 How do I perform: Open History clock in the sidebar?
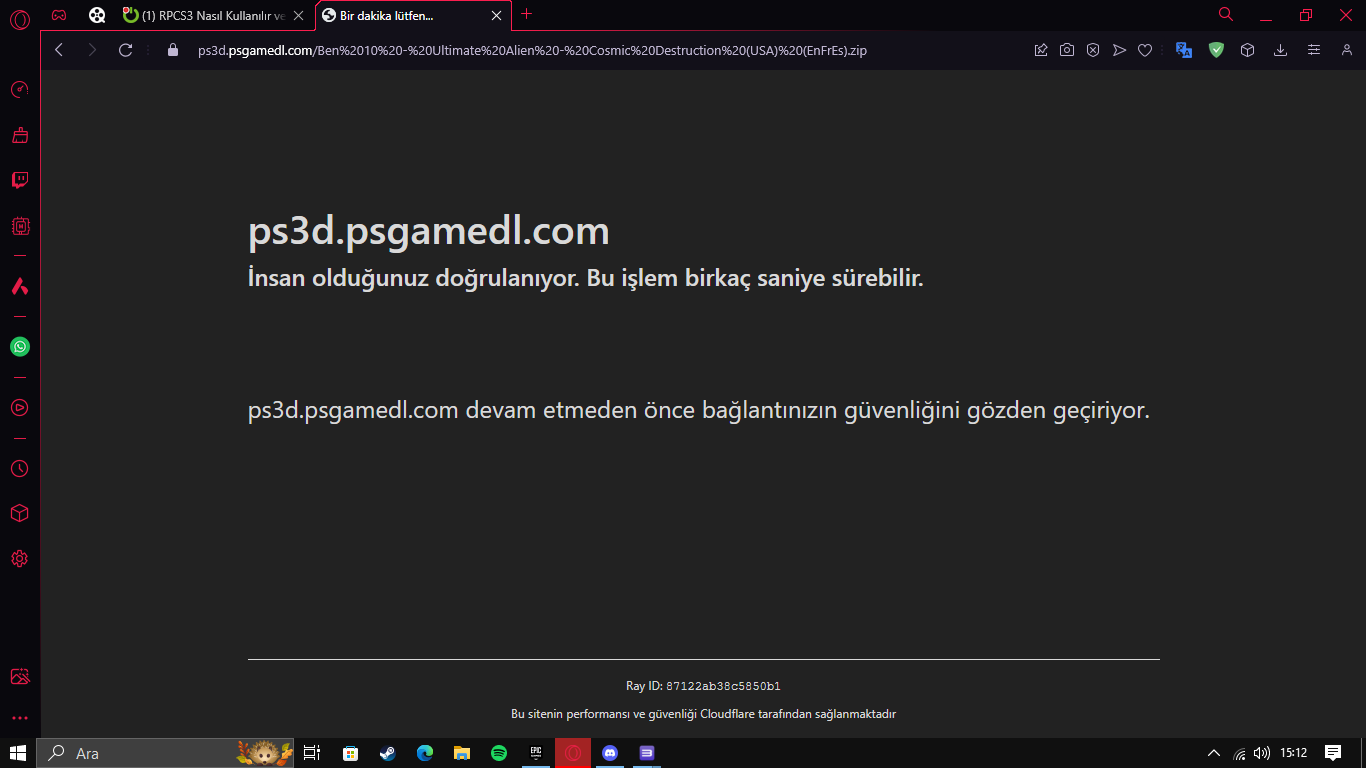19,468
